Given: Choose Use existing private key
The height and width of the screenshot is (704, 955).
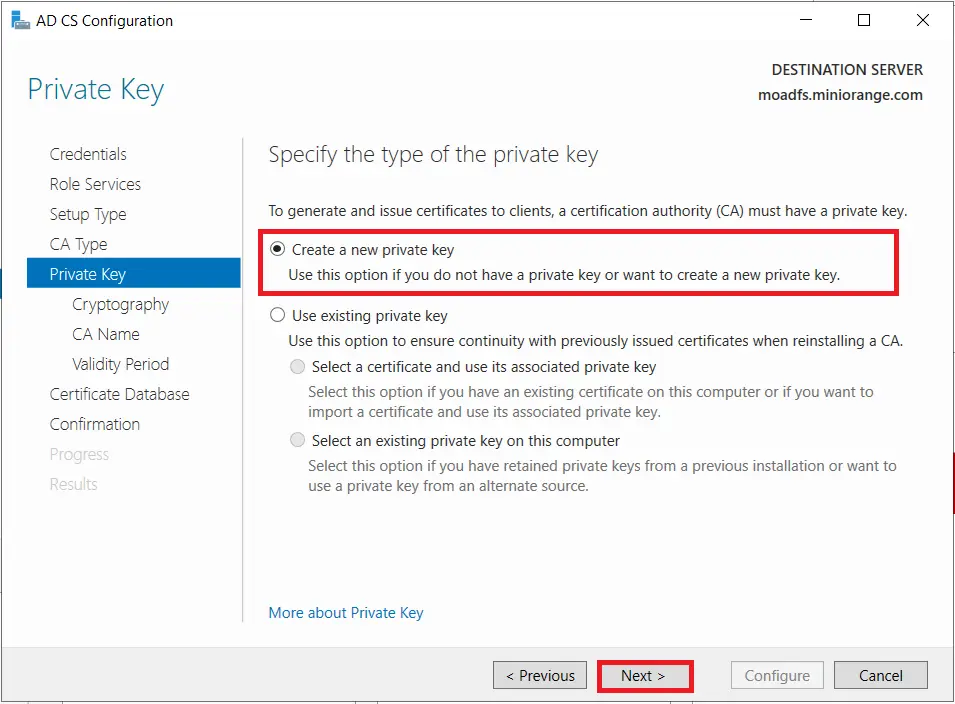Looking at the screenshot, I should coord(277,315).
